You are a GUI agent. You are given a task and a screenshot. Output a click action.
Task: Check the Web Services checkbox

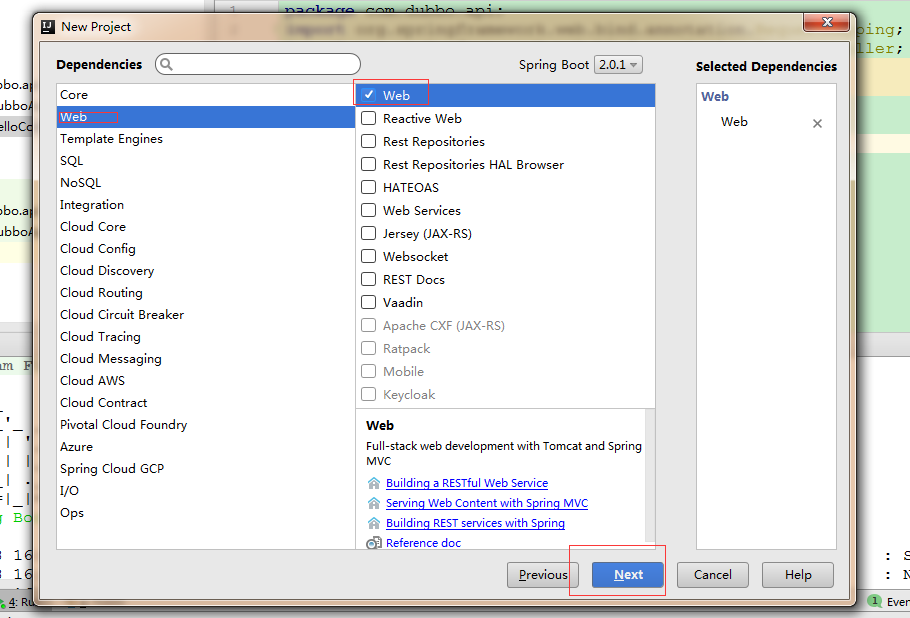click(x=369, y=210)
